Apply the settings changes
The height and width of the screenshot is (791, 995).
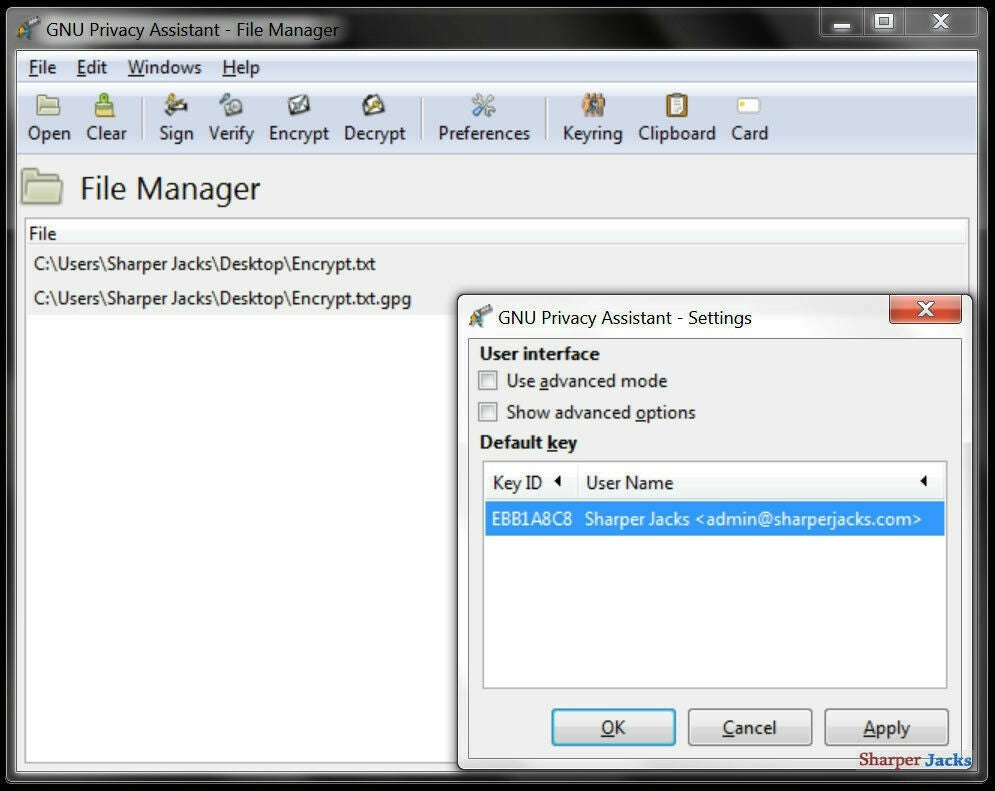pos(886,727)
